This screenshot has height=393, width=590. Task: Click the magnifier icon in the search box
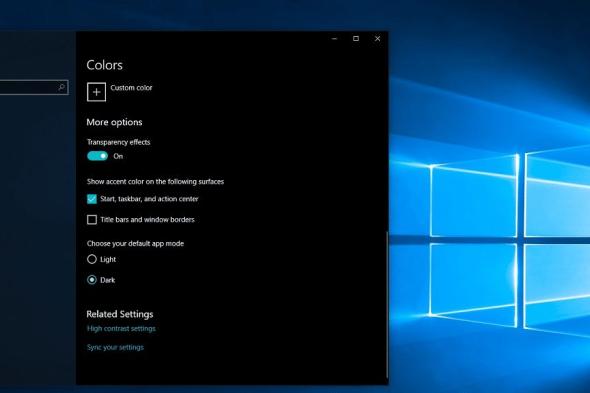pyautogui.click(x=61, y=88)
